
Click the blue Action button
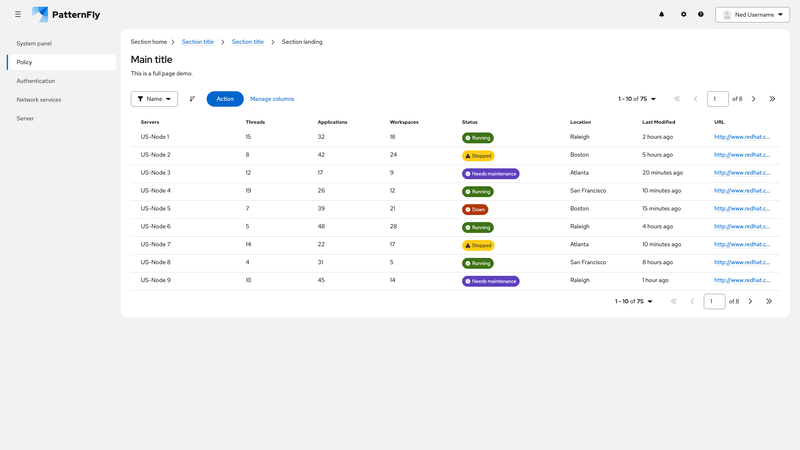click(225, 99)
